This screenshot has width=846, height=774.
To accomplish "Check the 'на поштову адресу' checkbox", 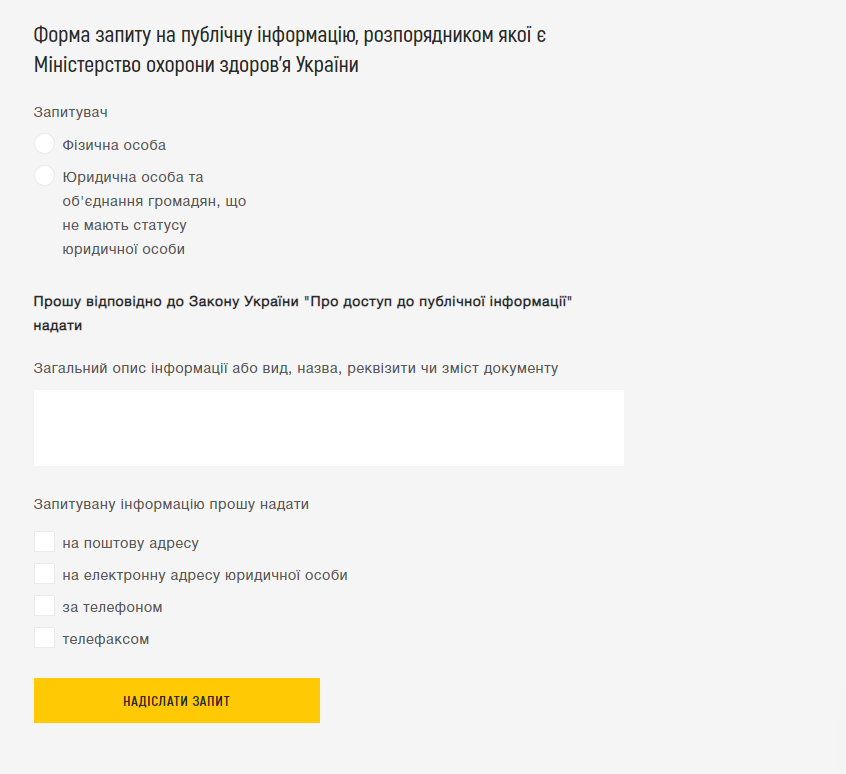I will pos(44,542).
